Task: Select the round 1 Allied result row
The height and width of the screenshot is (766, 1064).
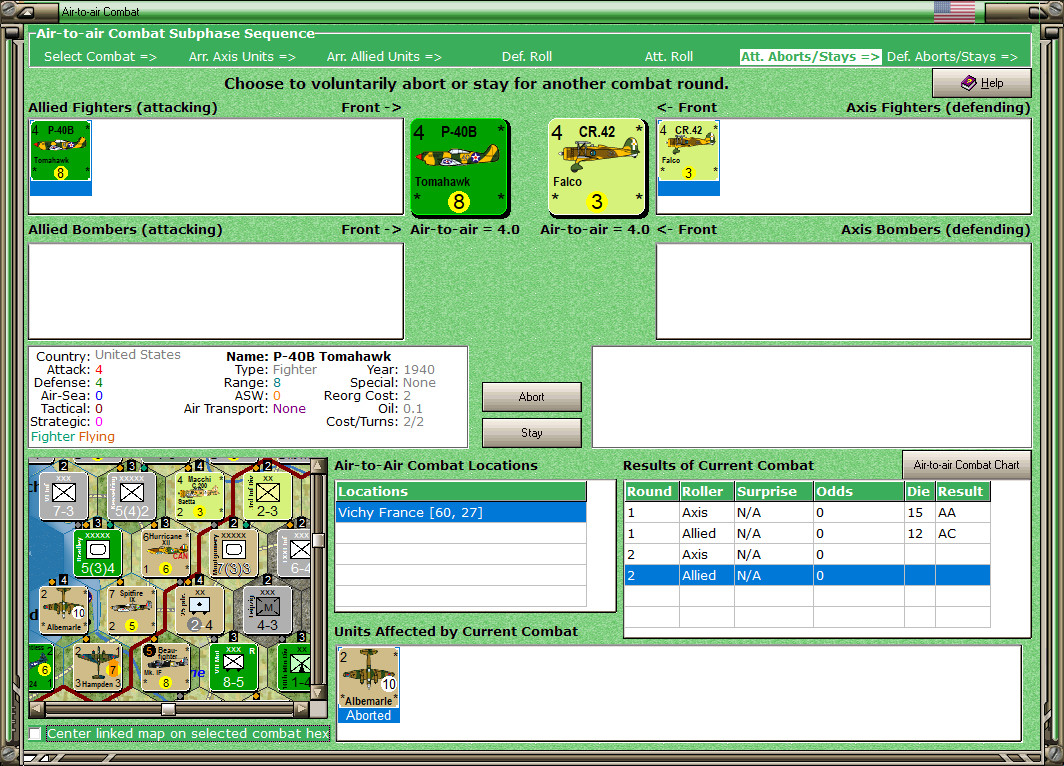Action: coord(808,533)
